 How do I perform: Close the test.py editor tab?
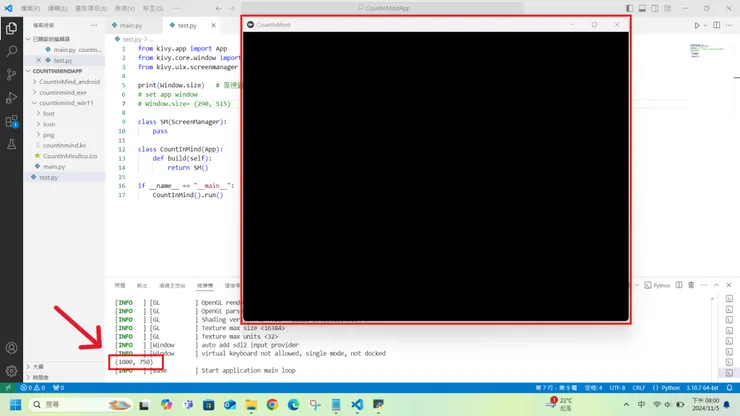[x=213, y=25]
